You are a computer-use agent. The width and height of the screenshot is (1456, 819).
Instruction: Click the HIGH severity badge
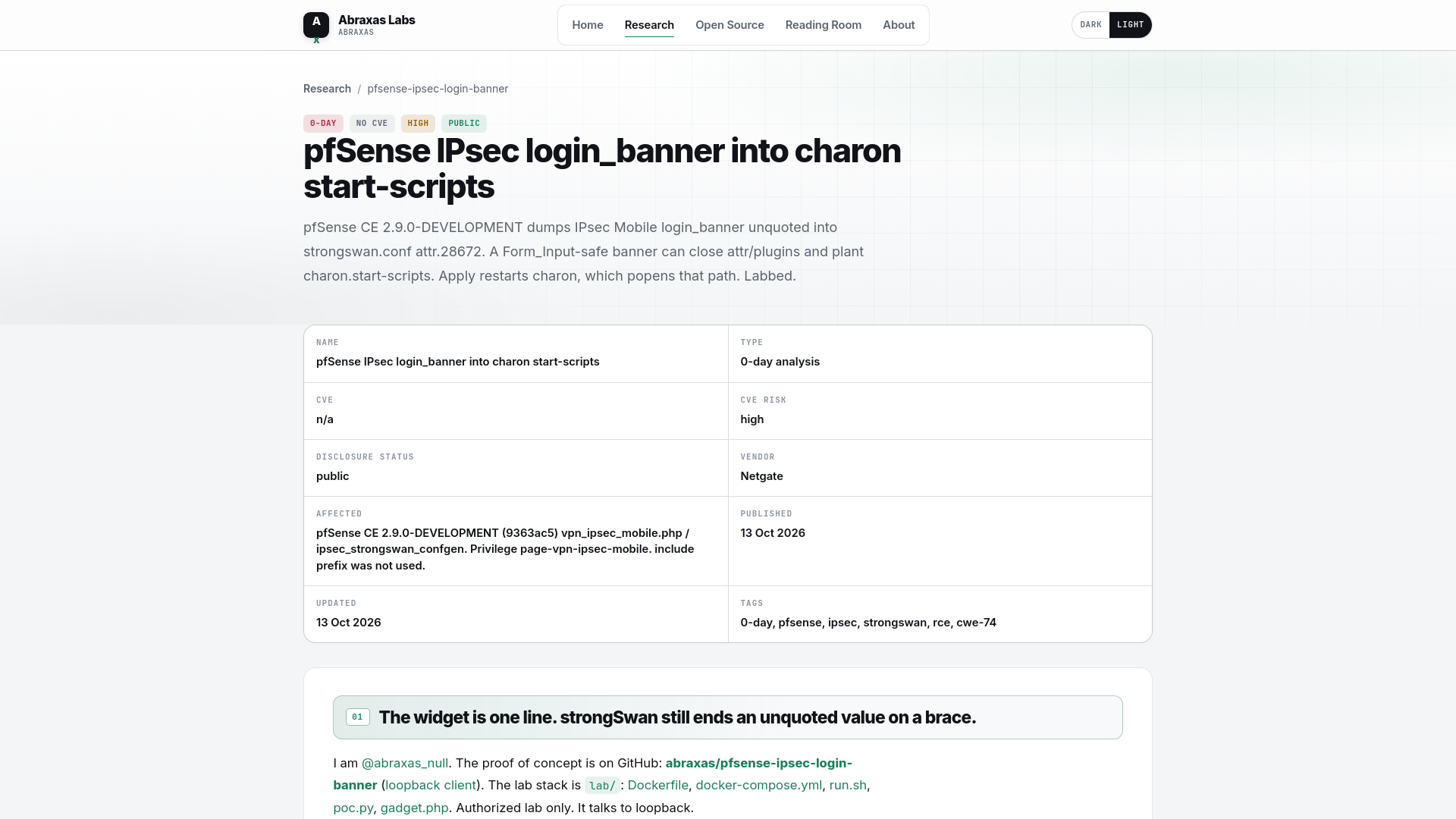click(x=418, y=123)
